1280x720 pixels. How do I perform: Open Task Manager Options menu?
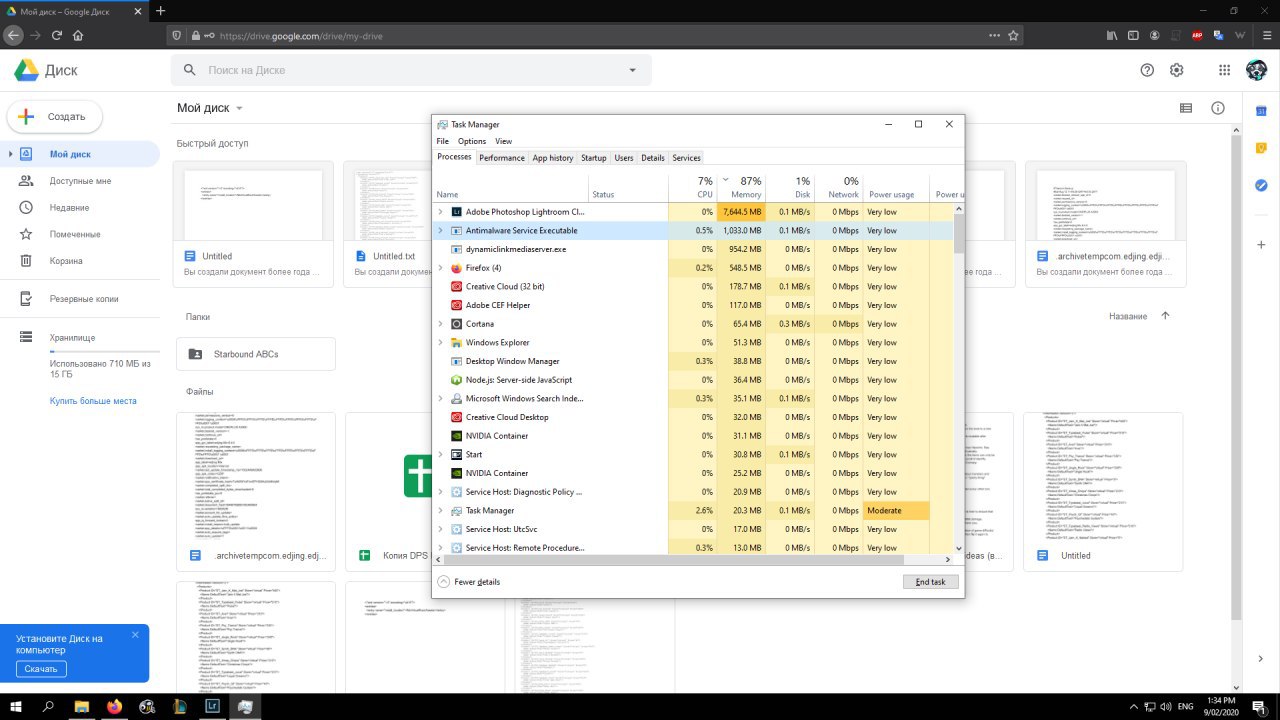[x=472, y=141]
